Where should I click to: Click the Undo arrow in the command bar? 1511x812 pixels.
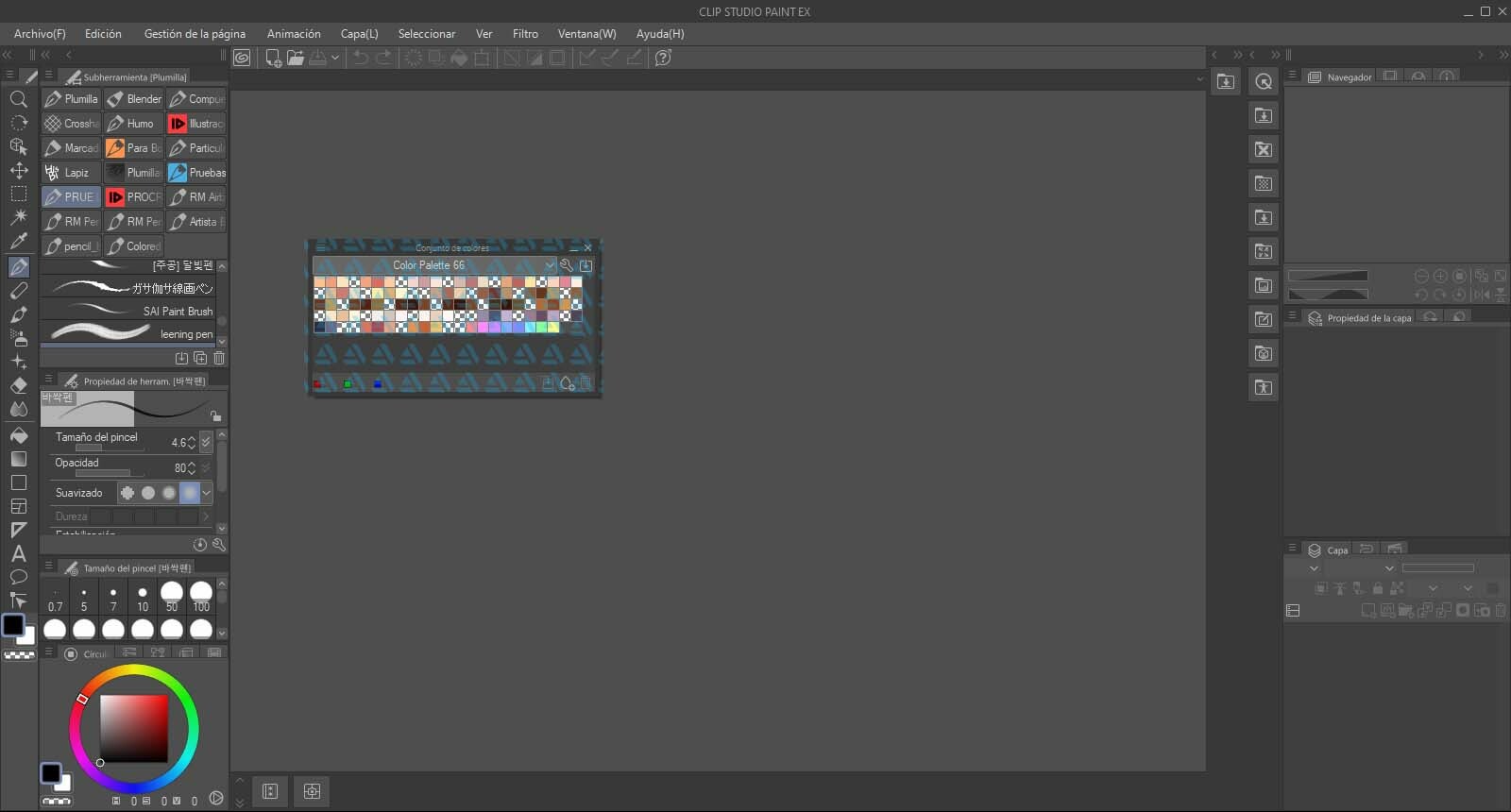pos(361,58)
